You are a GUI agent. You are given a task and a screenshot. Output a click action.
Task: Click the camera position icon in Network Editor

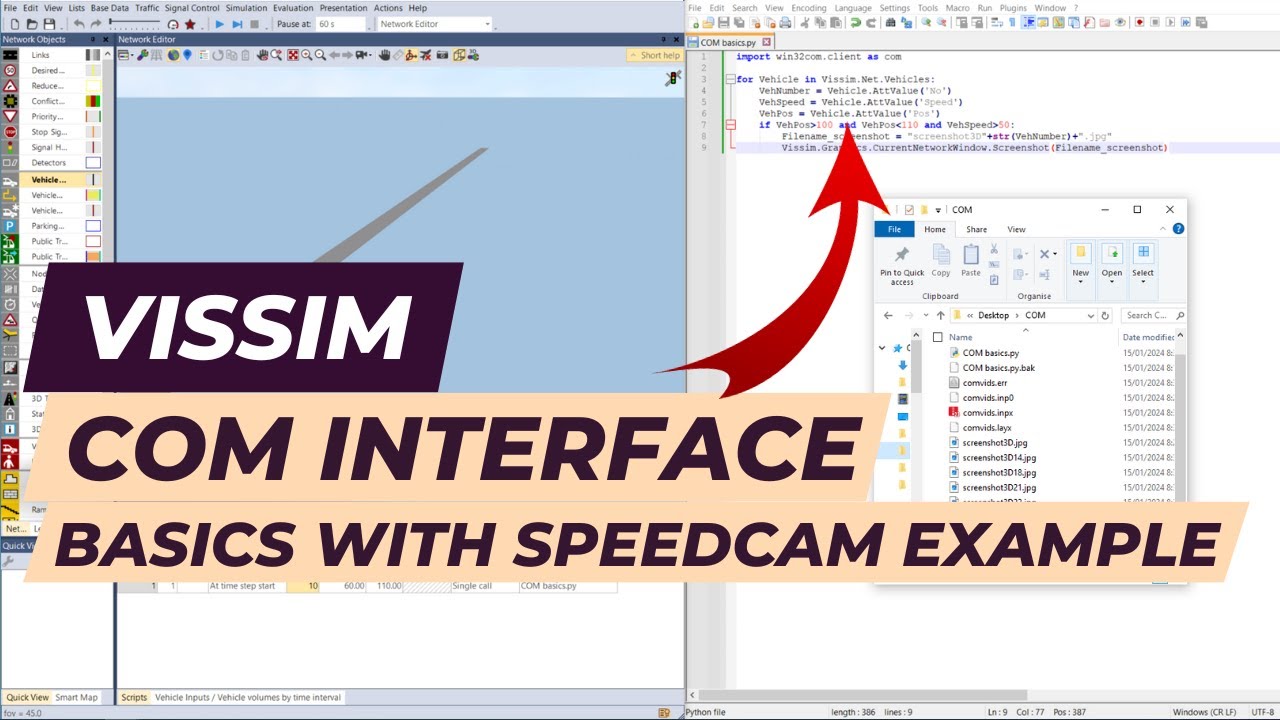(x=361, y=55)
